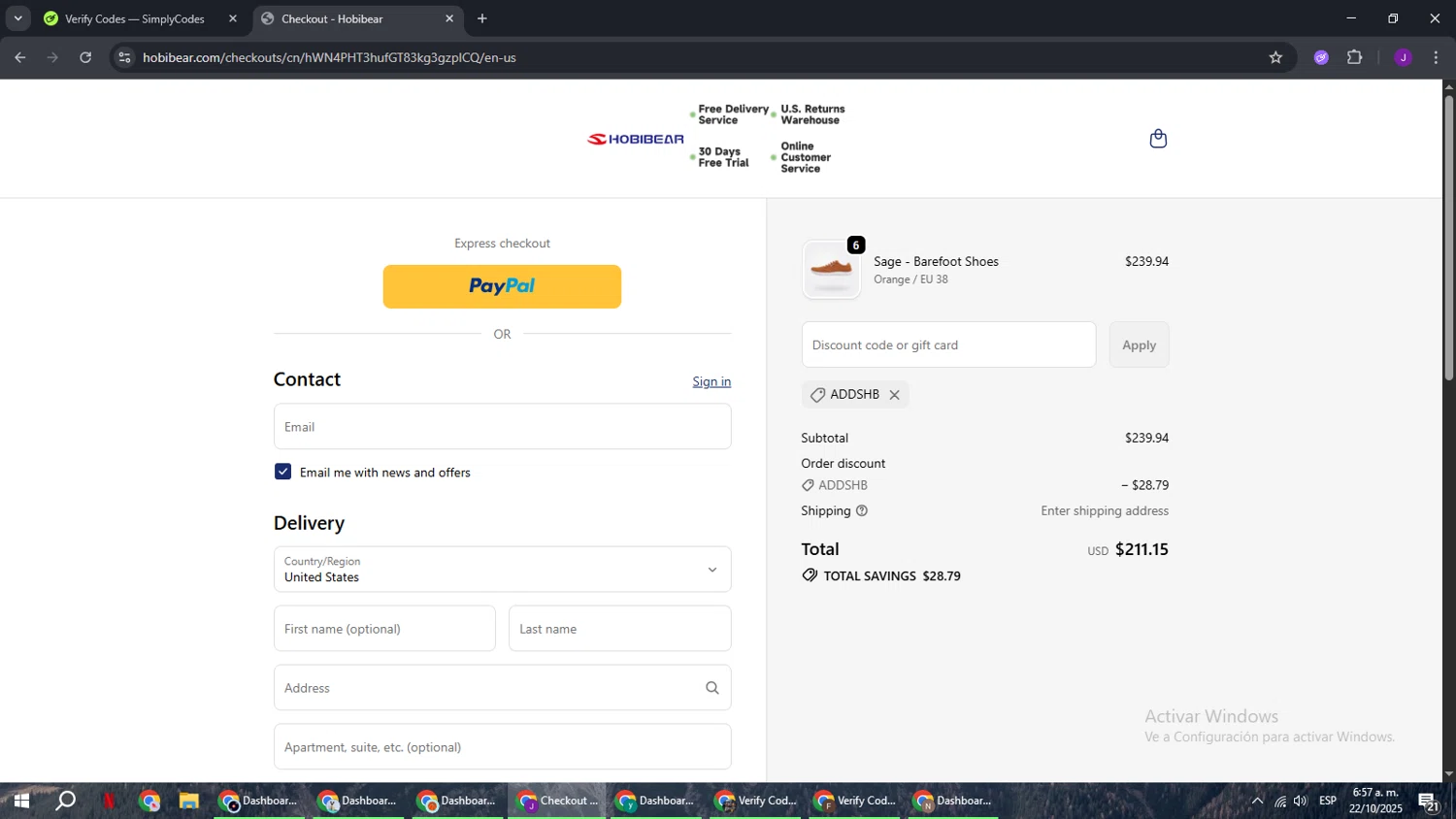Click the browser back arrow
The image size is (1456, 819).
coord(20,57)
